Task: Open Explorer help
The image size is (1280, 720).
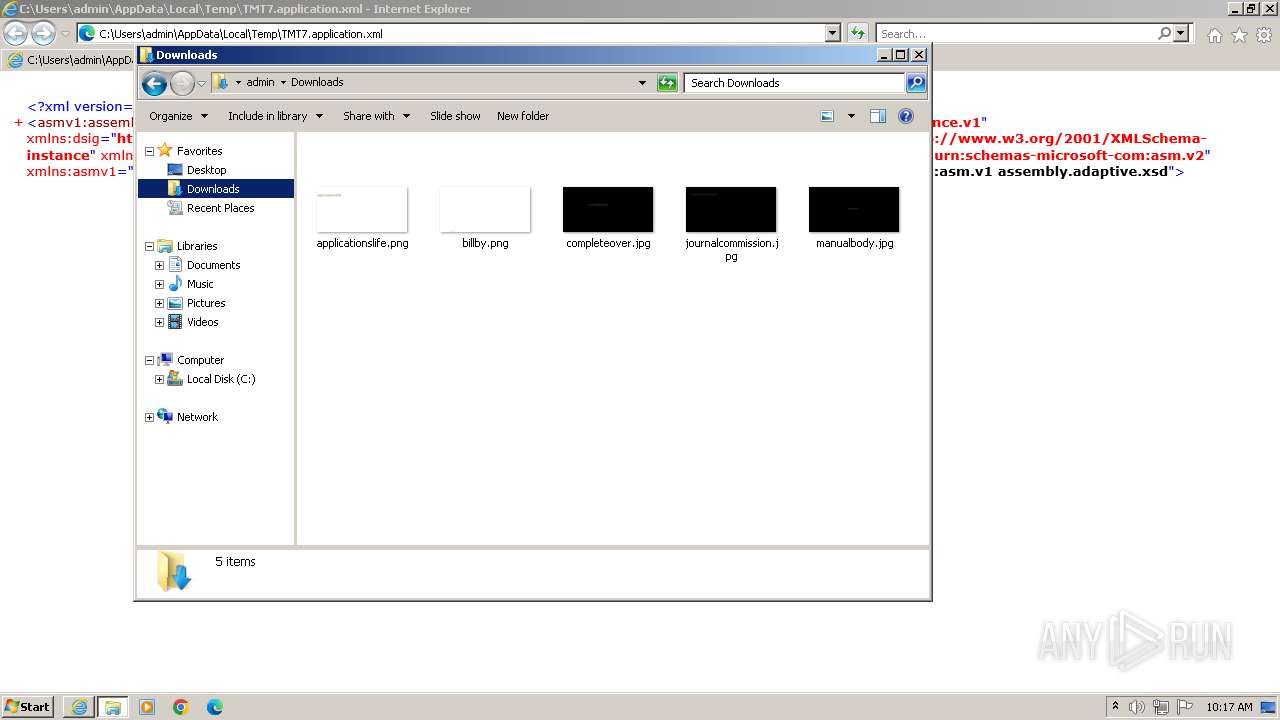Action: click(x=906, y=116)
